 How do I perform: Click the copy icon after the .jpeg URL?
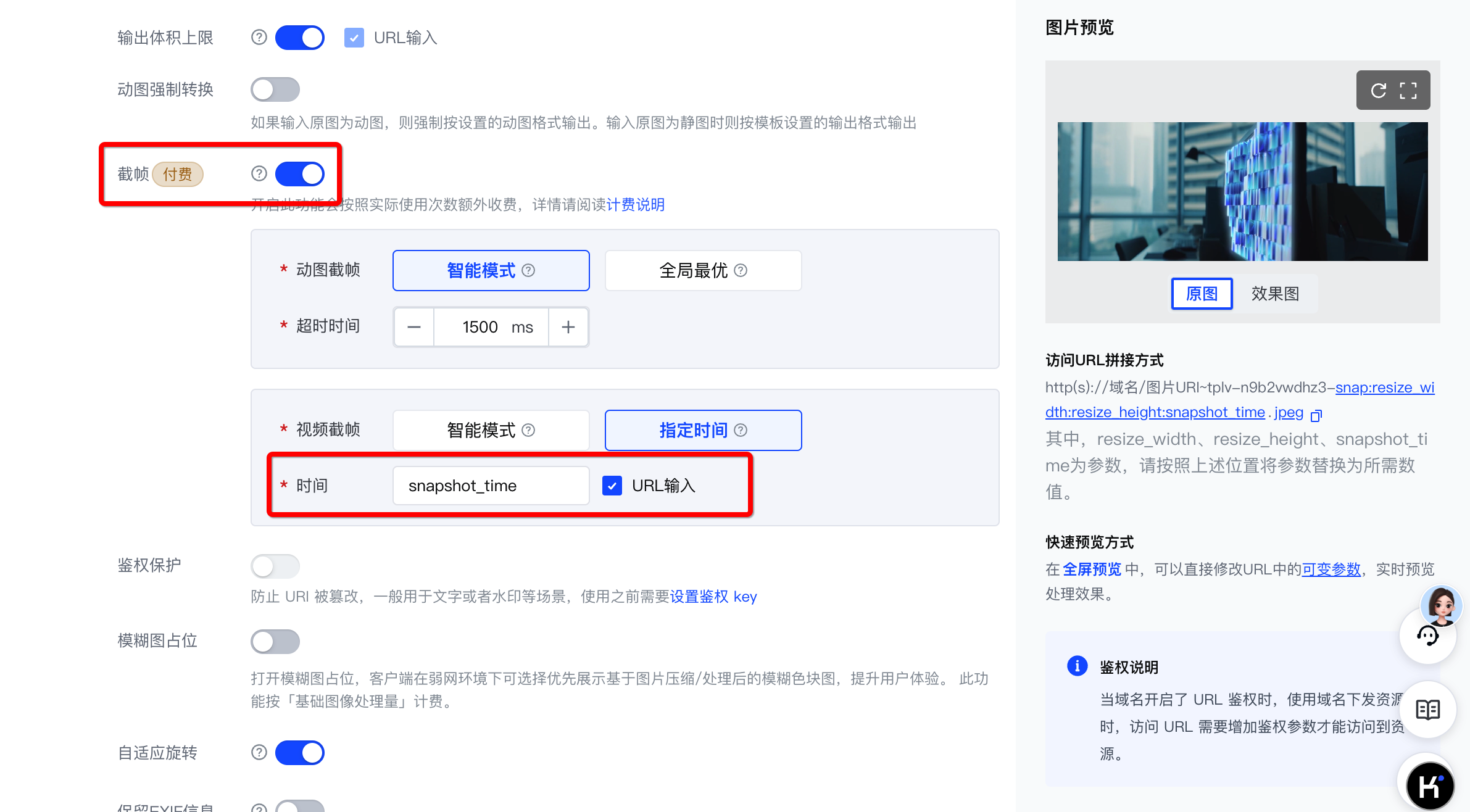(1316, 415)
